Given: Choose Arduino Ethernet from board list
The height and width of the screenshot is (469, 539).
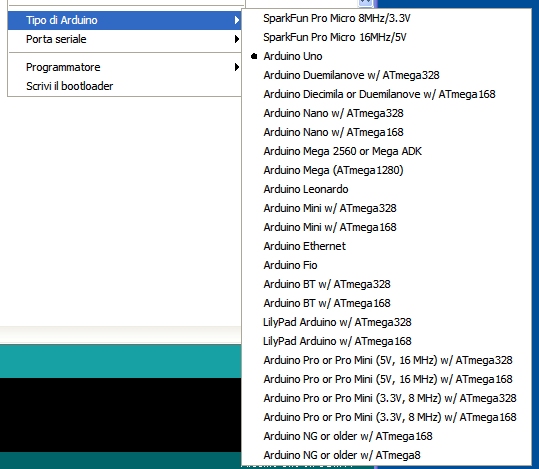Looking at the screenshot, I should tap(386, 246).
